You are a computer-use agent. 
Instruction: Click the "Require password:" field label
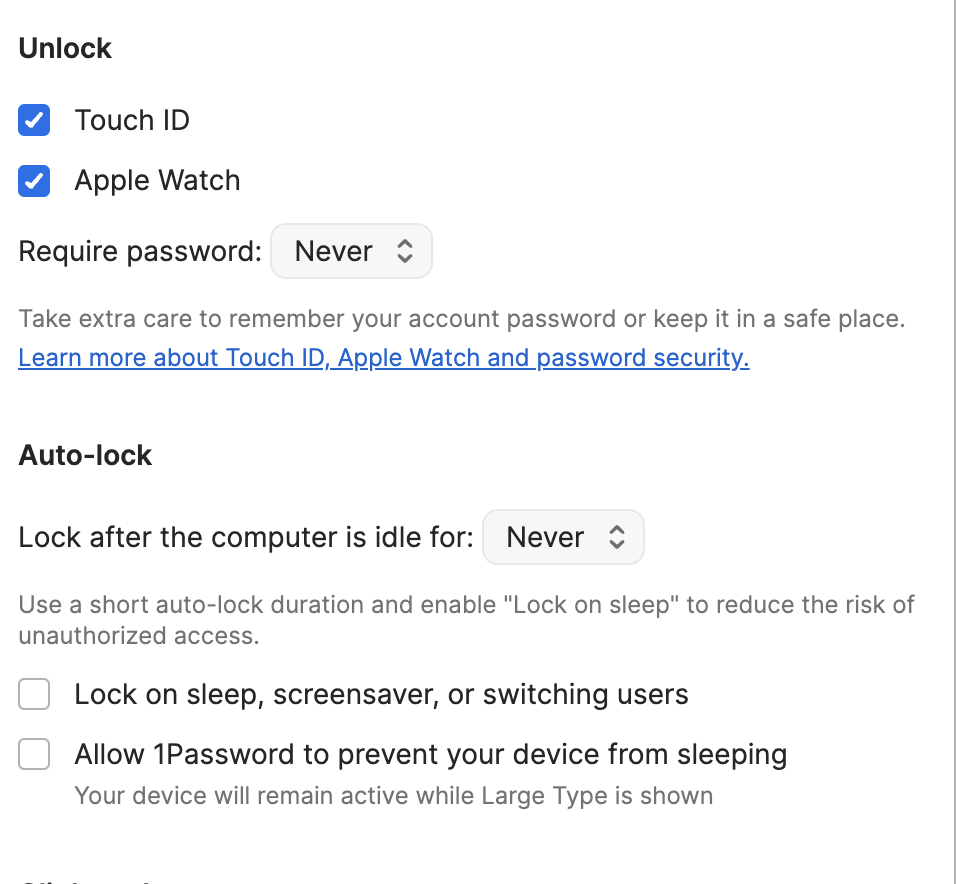click(140, 251)
